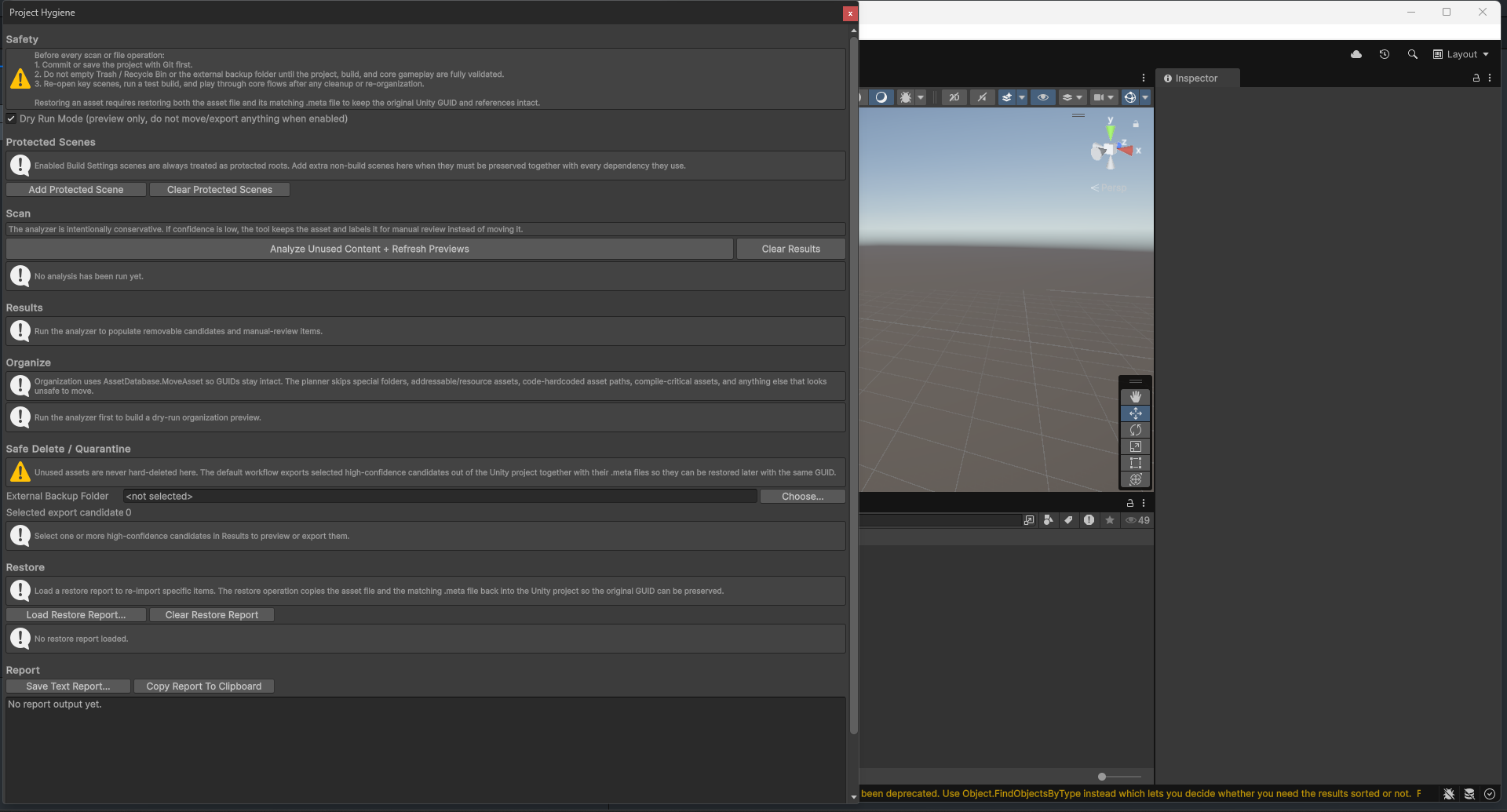Click the cloud services icon in the toolbar
This screenshot has width=1507, height=812.
[1356, 54]
